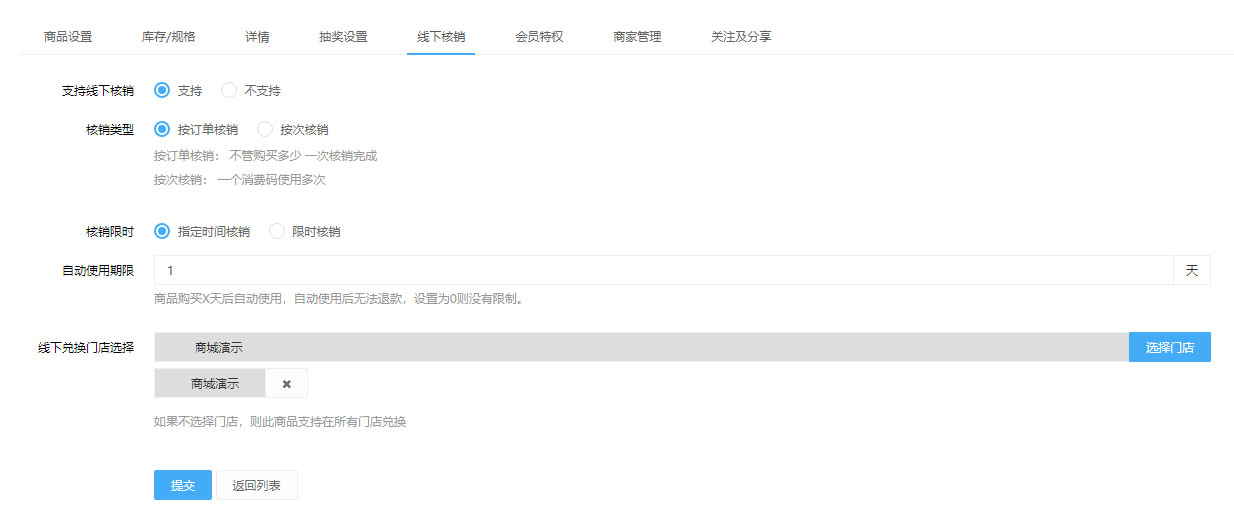Select the 线下核销 tab
Image resolution: width=1234 pixels, height=509 pixels.
441,37
